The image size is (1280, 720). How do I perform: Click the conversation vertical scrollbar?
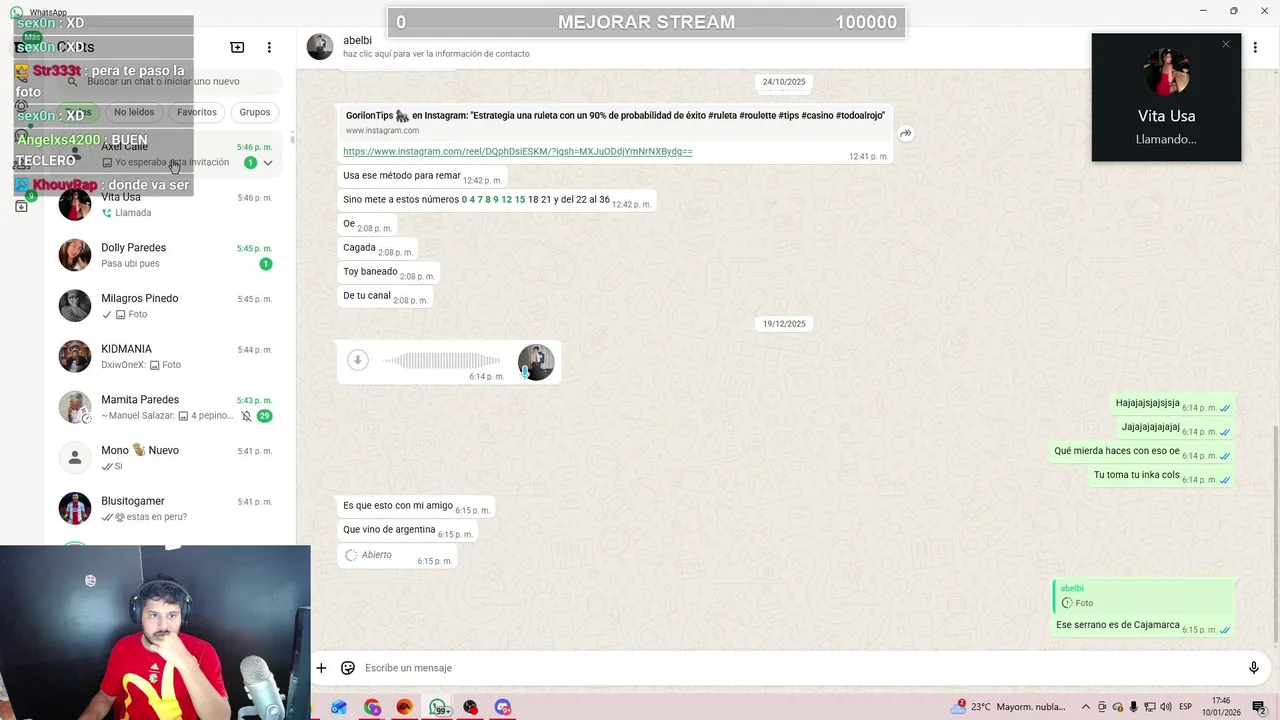pyautogui.click(x=1275, y=534)
